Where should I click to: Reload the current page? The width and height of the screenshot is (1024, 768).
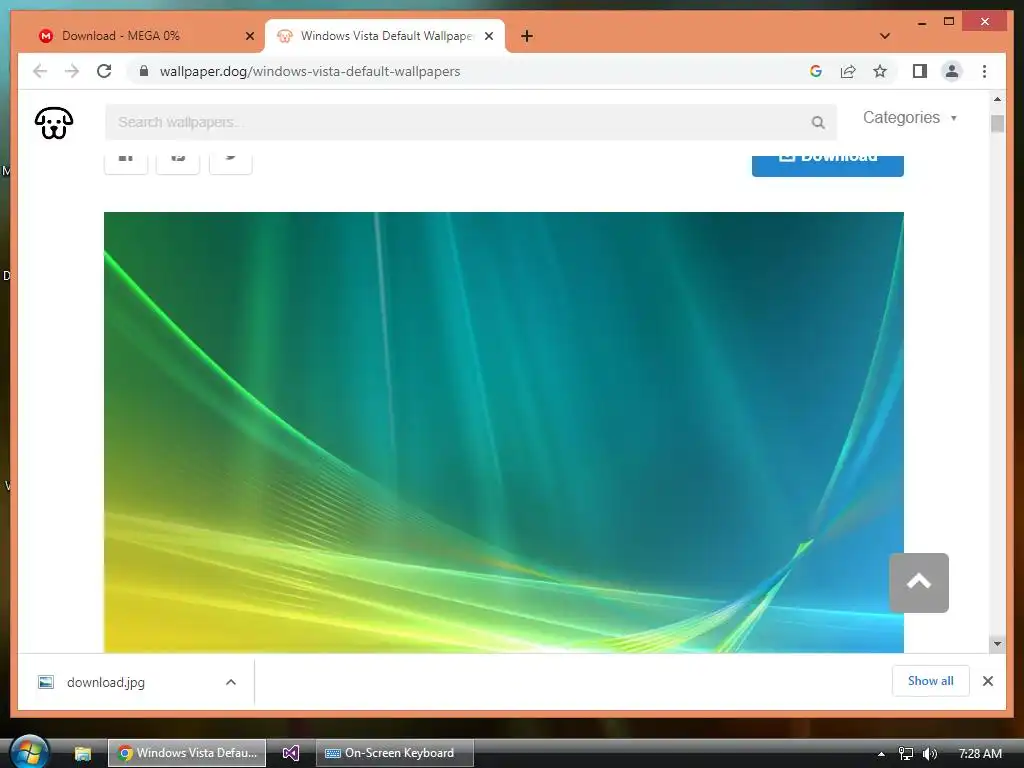(104, 71)
